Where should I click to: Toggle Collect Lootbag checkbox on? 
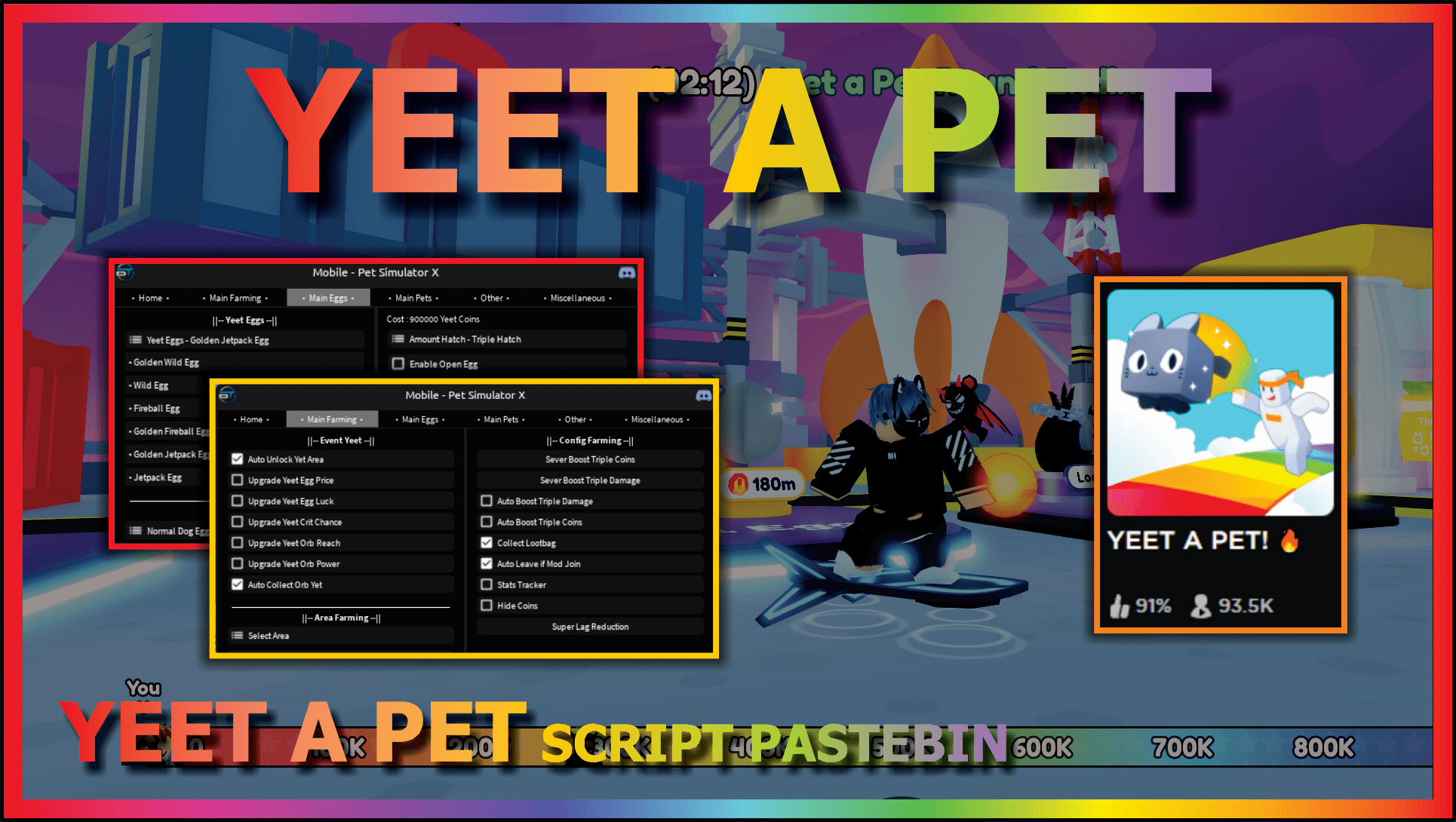487,542
